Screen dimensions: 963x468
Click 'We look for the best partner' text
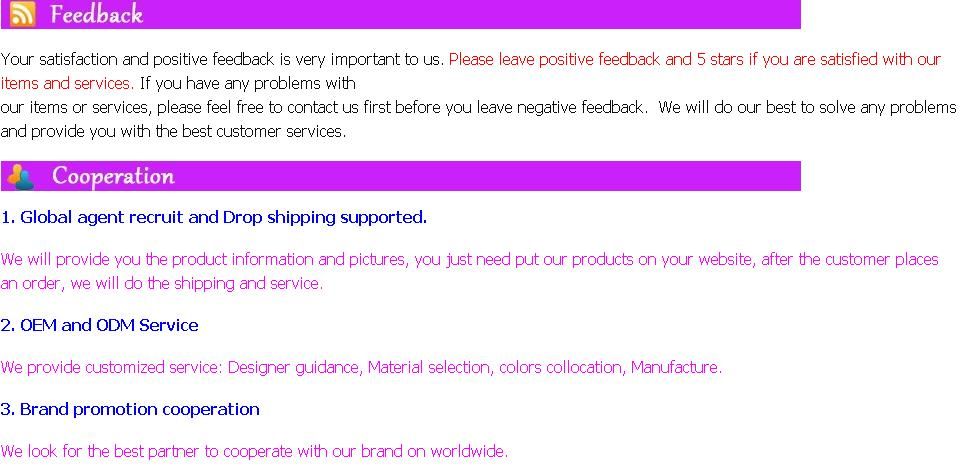point(254,452)
